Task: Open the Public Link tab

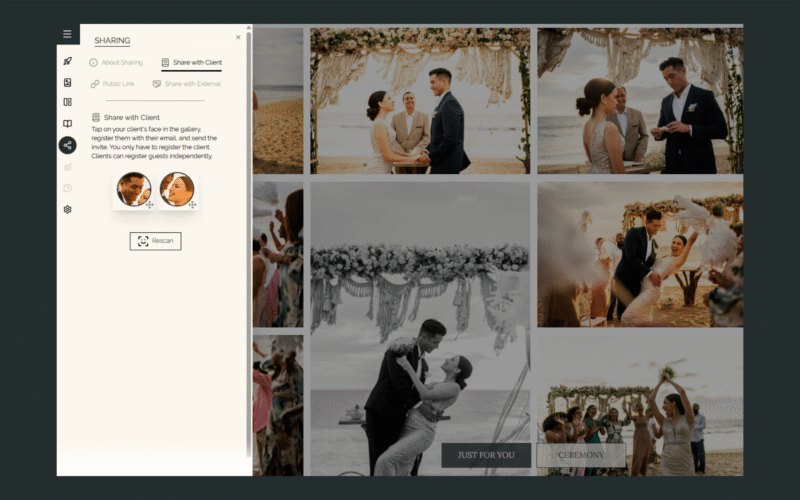Action: point(112,84)
